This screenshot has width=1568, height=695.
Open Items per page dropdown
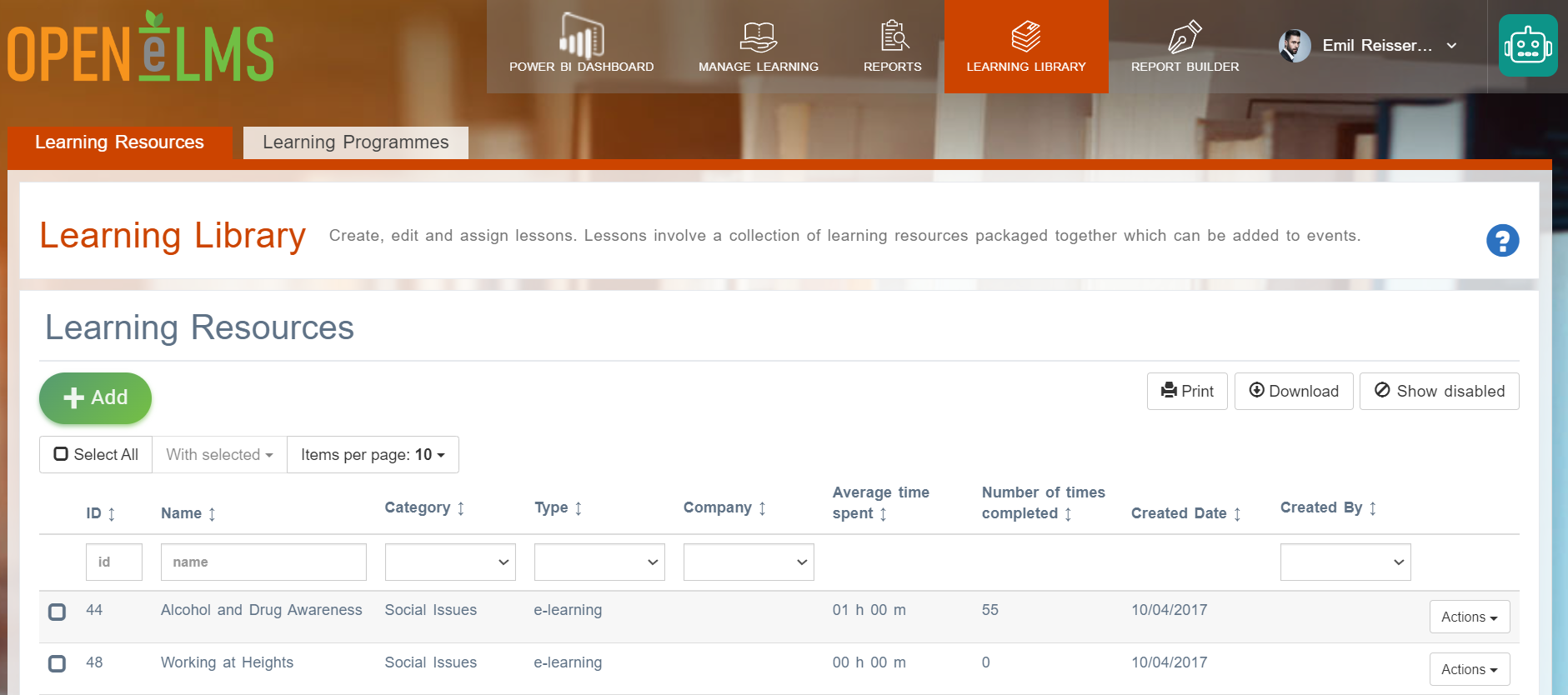373,455
